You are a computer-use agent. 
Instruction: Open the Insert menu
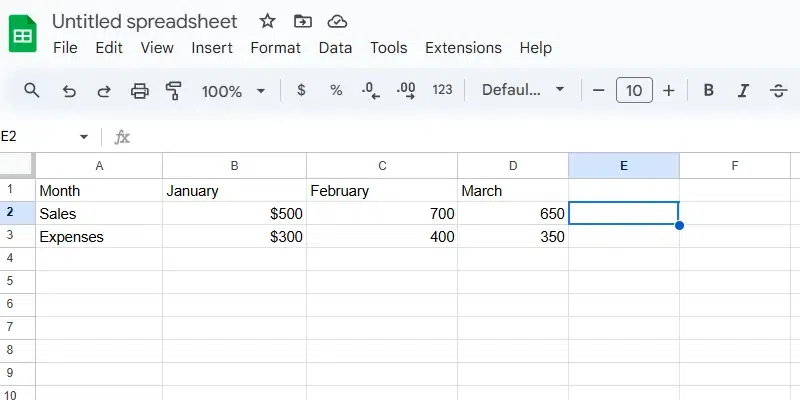(x=212, y=48)
